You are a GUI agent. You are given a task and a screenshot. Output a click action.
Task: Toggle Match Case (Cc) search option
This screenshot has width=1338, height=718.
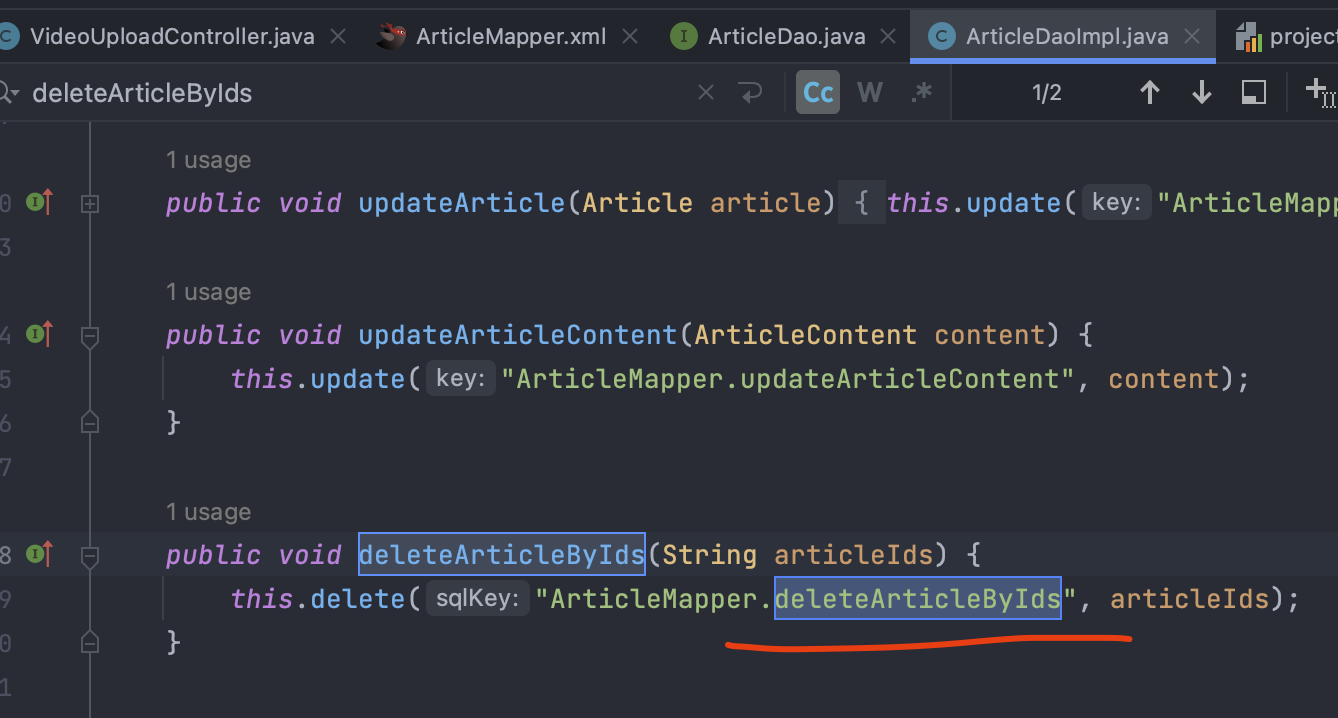pyautogui.click(x=818, y=93)
